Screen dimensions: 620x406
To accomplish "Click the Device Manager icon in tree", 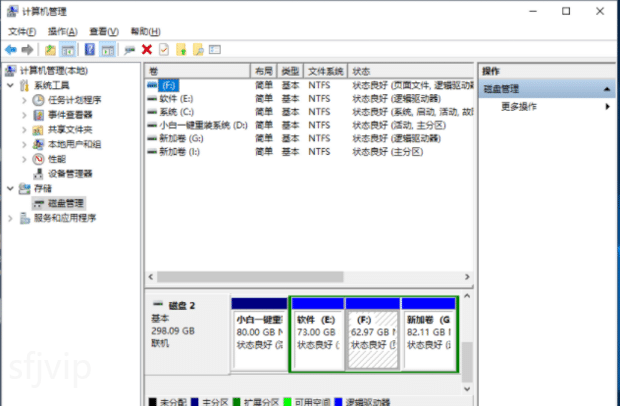I will click(39, 174).
